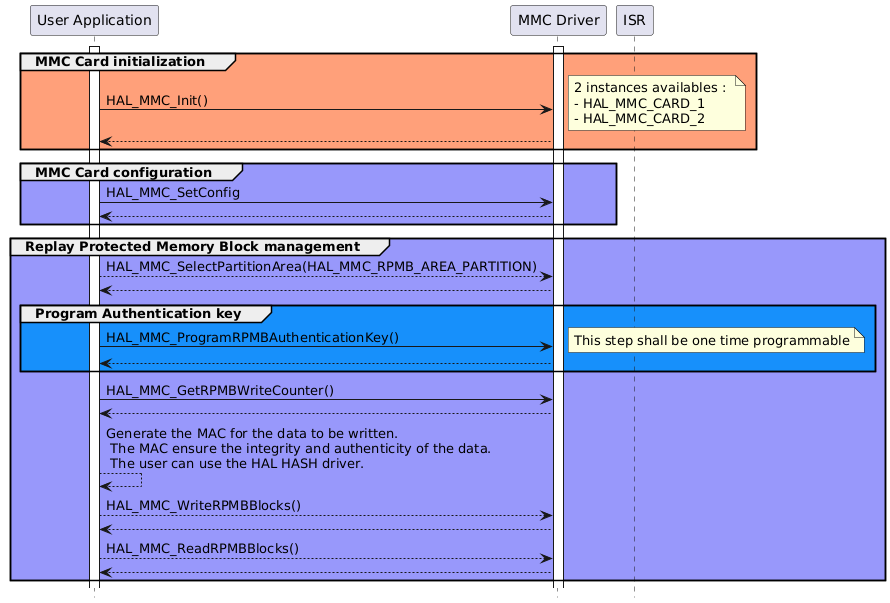Click the 'user can use the HAL HASH driver' line

[x=237, y=463]
